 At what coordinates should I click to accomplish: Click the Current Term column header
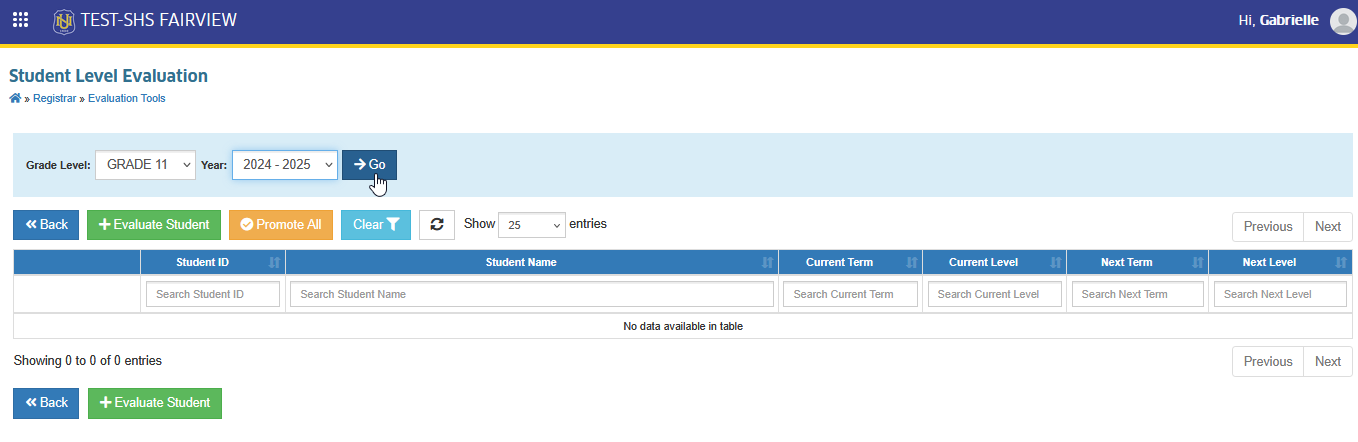[x=851, y=262]
